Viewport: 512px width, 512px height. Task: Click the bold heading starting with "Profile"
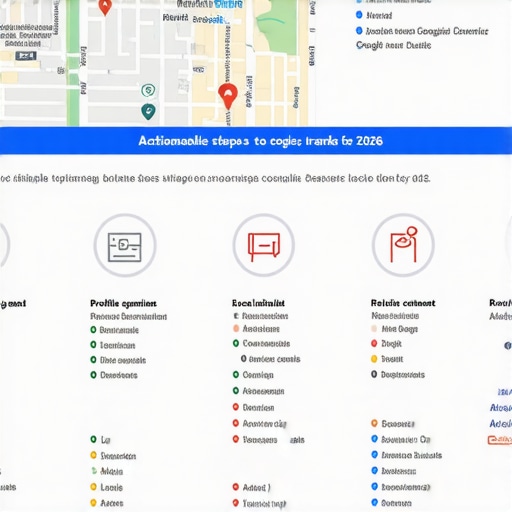pos(123,303)
